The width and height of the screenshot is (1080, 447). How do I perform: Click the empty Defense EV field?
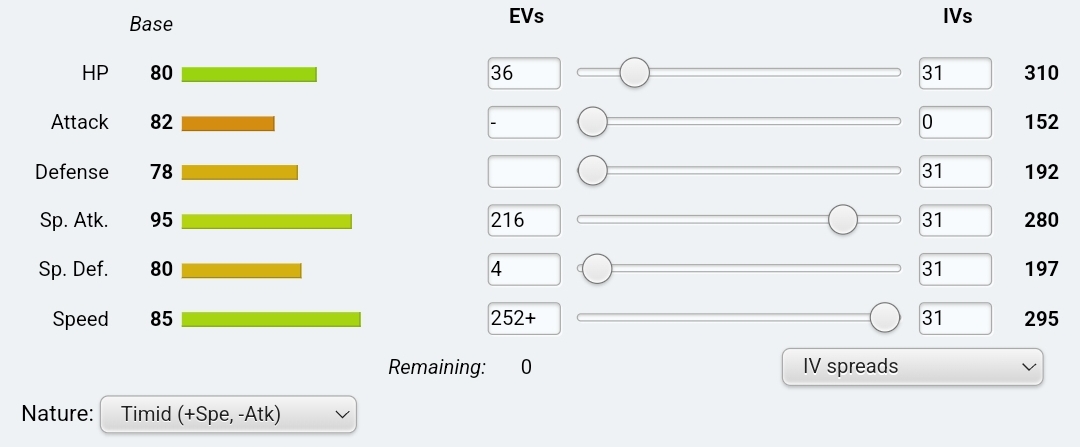tap(524, 171)
